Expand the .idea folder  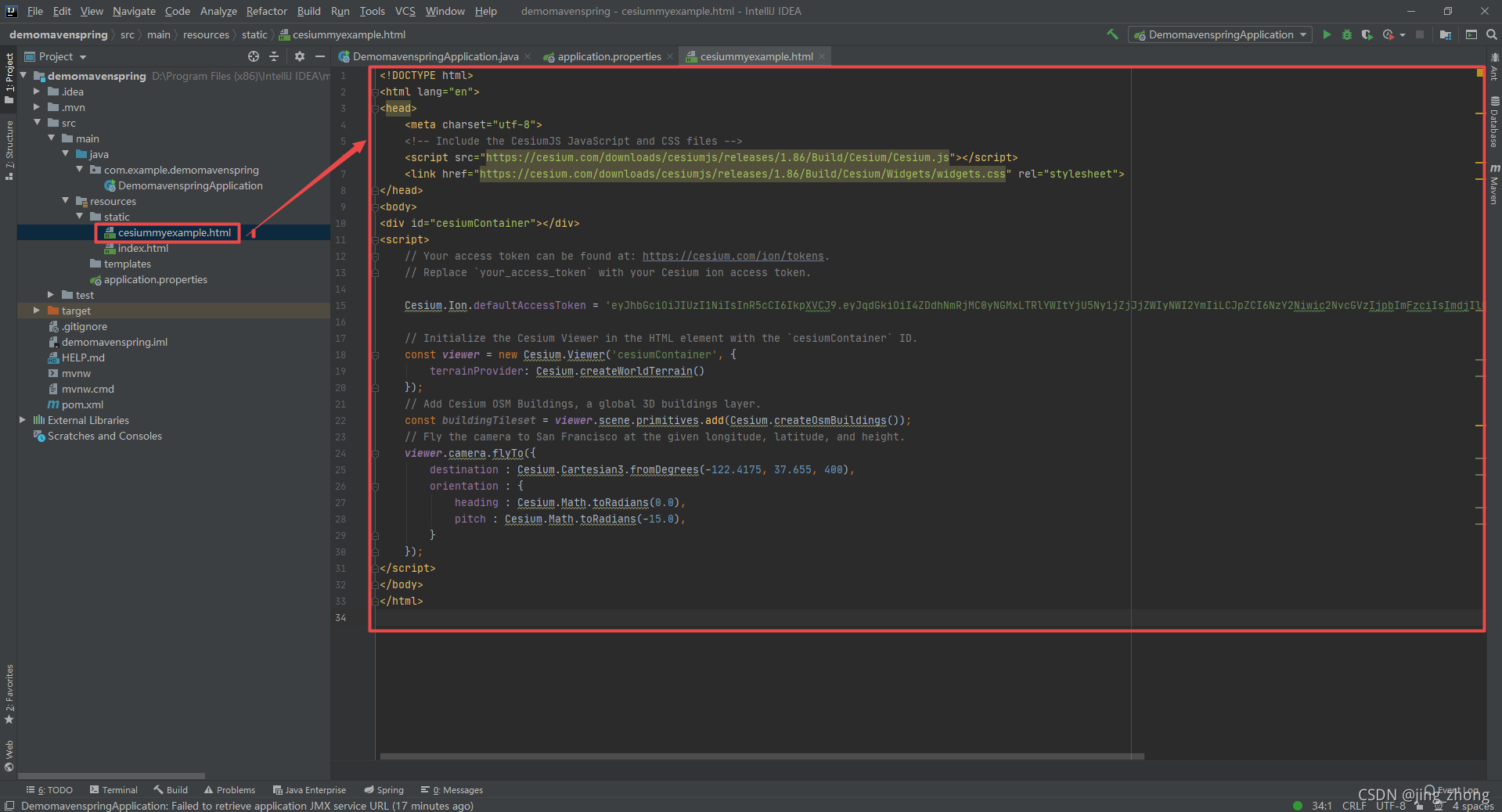(37, 92)
